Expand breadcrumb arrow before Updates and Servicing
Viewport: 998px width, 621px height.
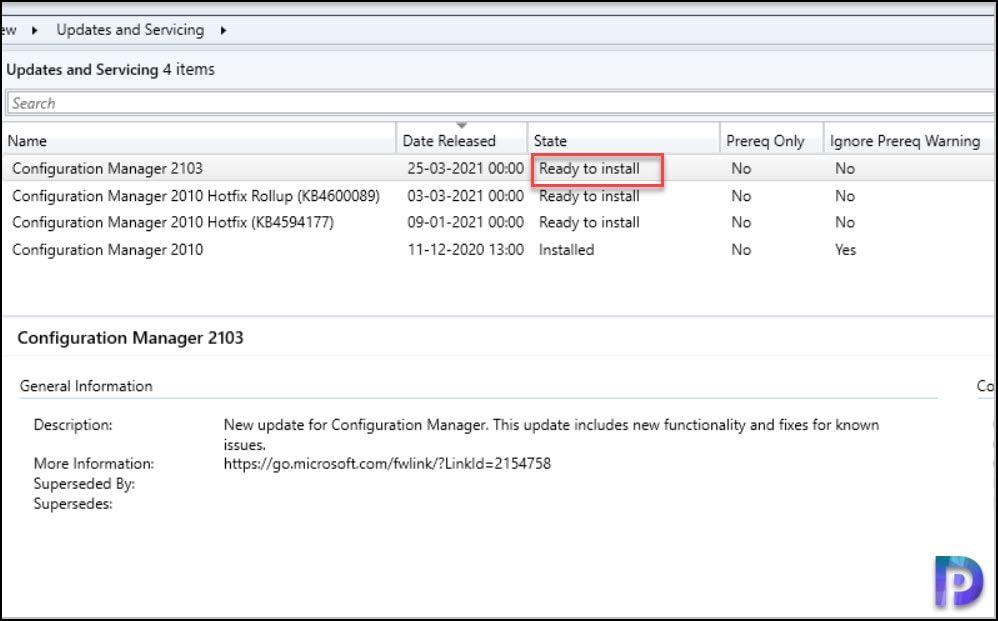click(35, 30)
